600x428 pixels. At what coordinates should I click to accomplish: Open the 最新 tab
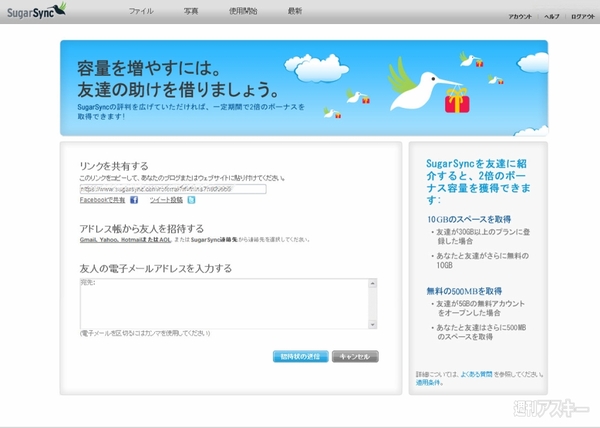click(295, 11)
